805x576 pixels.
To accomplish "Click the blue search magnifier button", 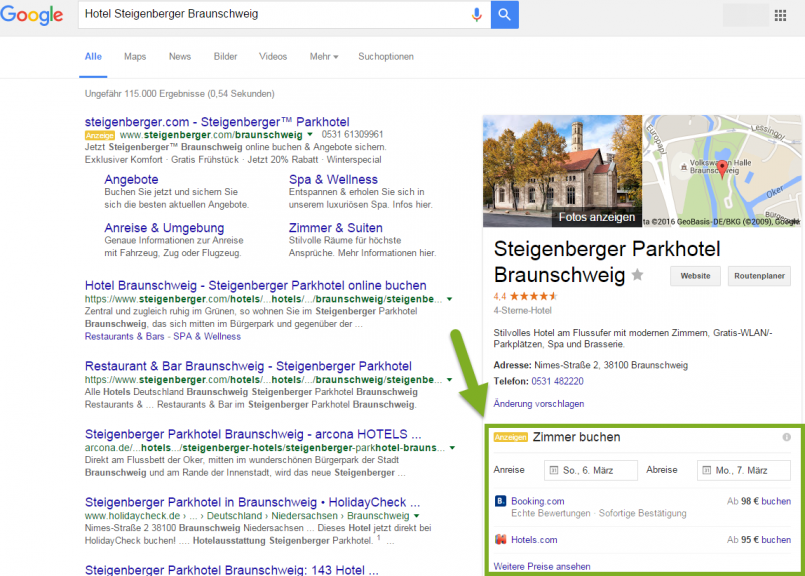I will tap(504, 15).
